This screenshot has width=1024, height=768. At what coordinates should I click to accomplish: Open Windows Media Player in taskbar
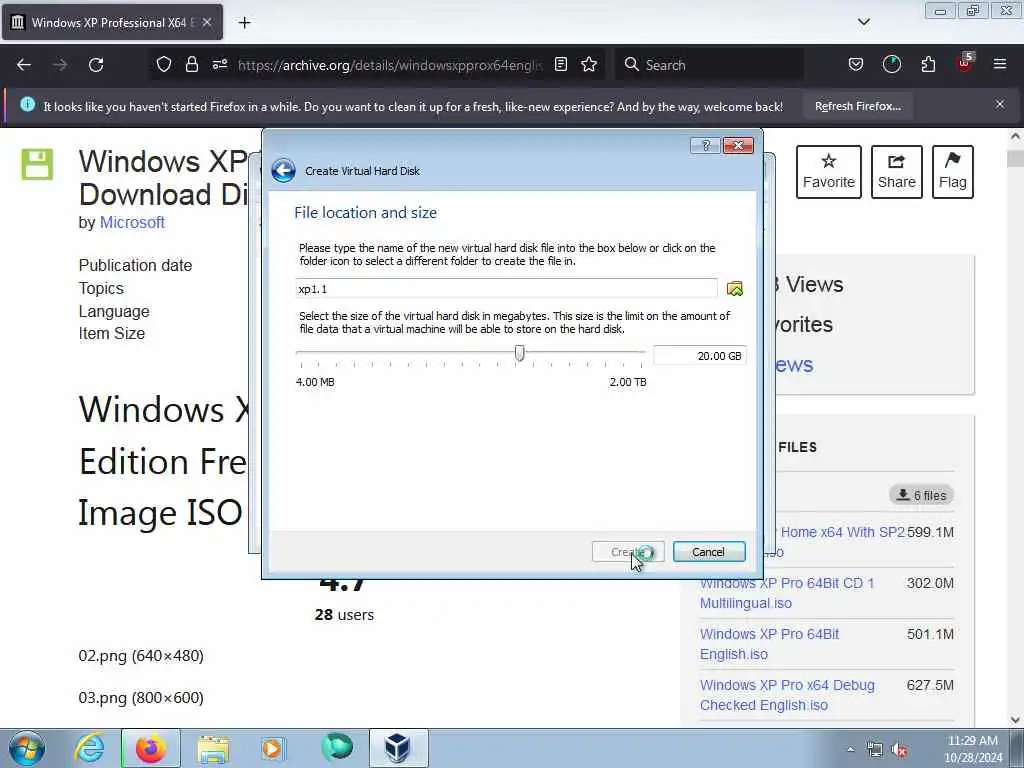[273, 748]
